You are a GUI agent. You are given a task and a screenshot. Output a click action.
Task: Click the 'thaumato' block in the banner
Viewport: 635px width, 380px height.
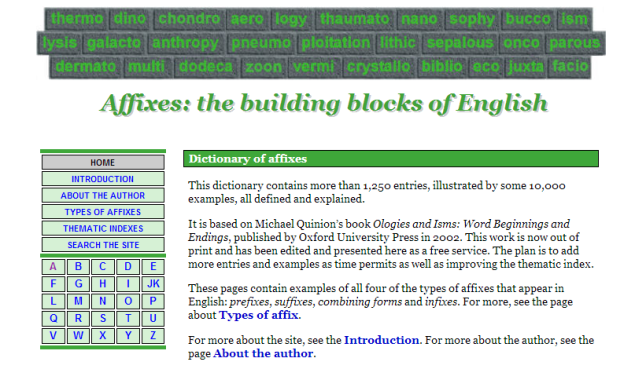click(x=355, y=19)
